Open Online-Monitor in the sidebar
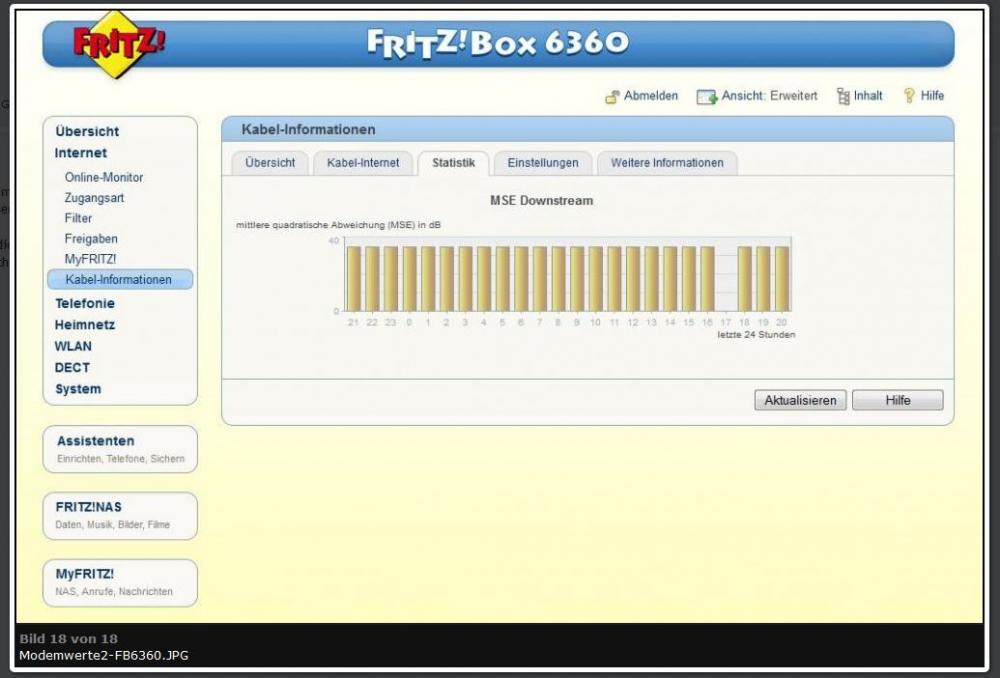The image size is (1000, 678). (103, 177)
